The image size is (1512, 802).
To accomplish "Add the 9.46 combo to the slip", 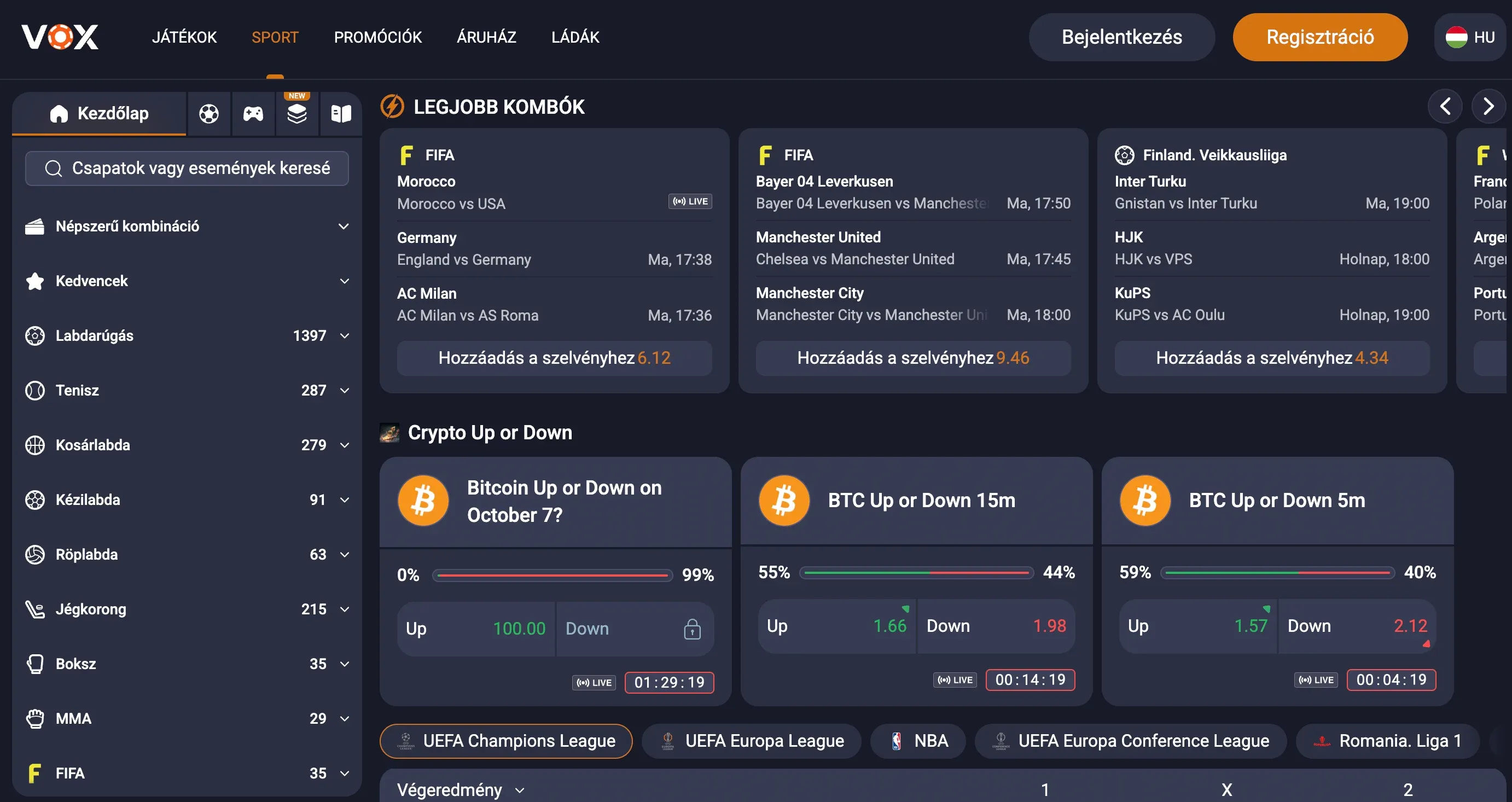I will 914,358.
